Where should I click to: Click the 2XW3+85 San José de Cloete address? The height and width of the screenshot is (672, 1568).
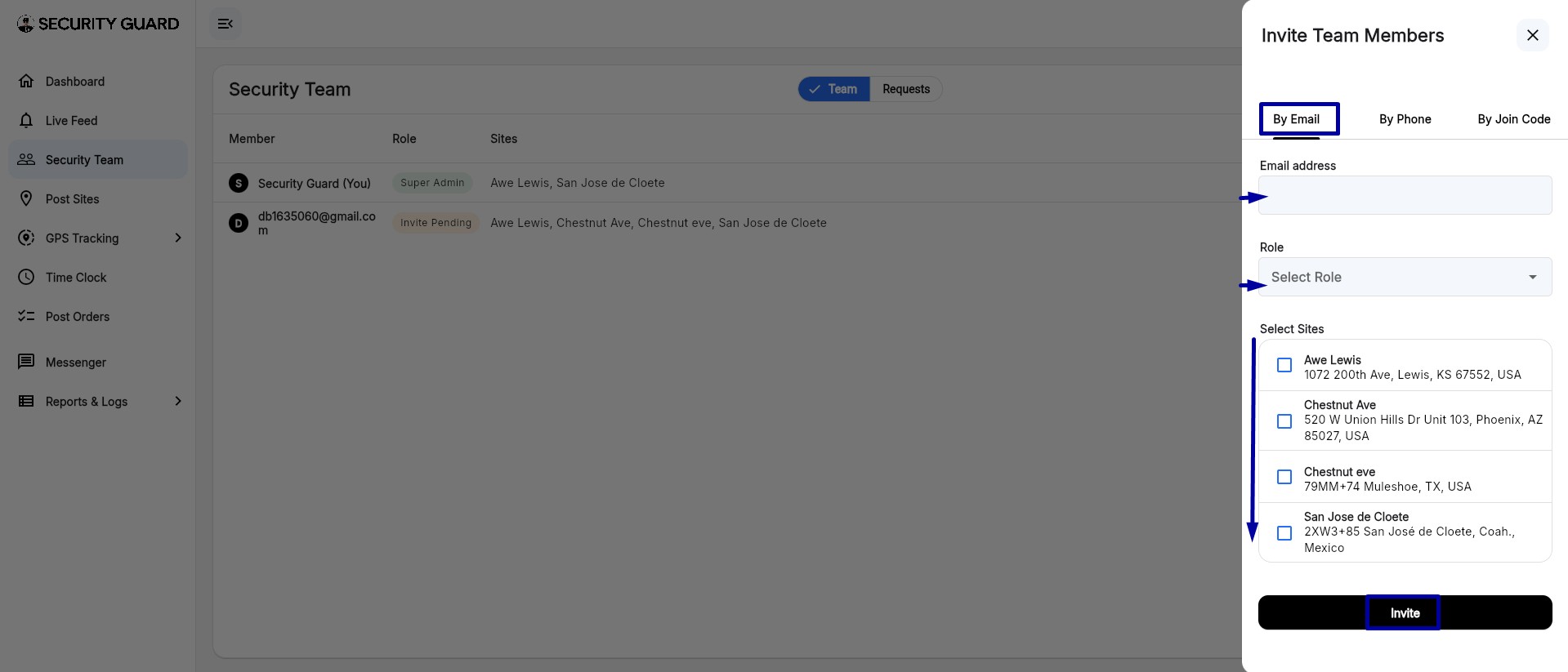[x=1409, y=540]
